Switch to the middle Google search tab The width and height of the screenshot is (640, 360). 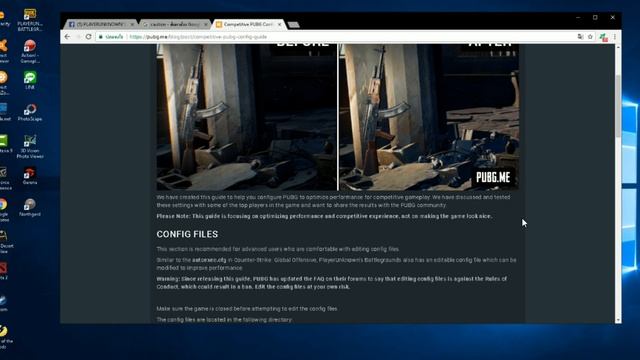tap(175, 24)
